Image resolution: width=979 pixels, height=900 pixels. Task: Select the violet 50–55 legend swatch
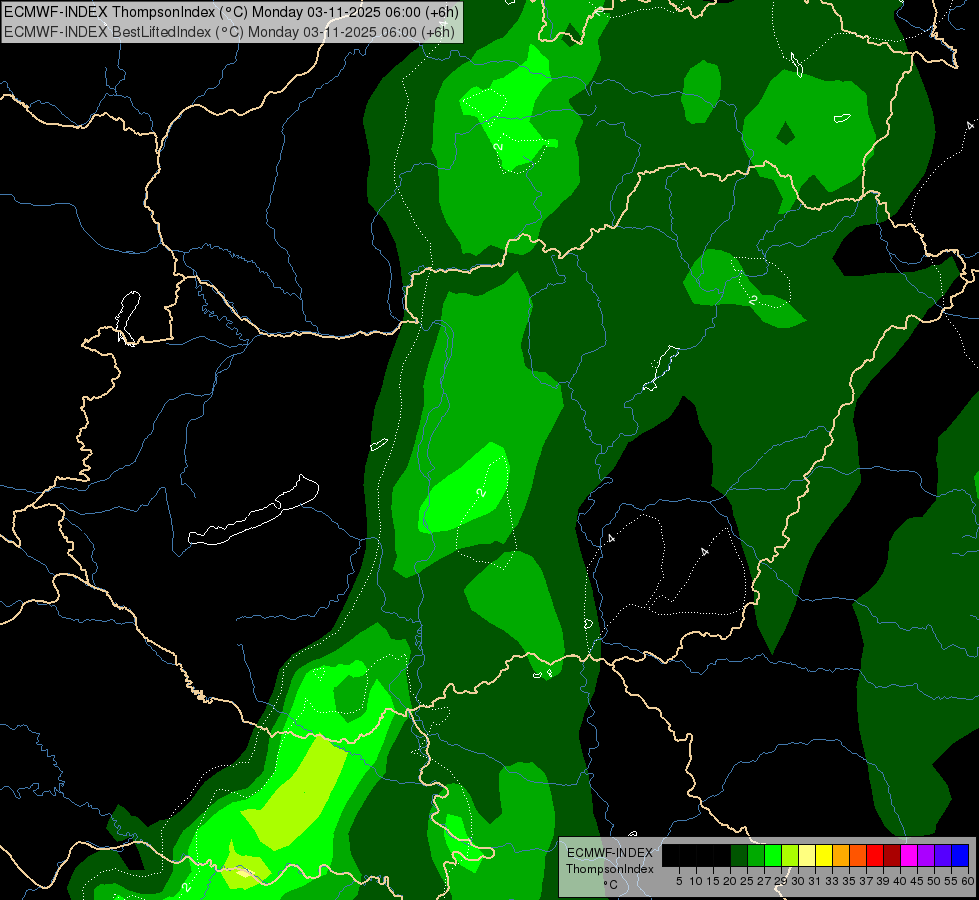coord(943,855)
